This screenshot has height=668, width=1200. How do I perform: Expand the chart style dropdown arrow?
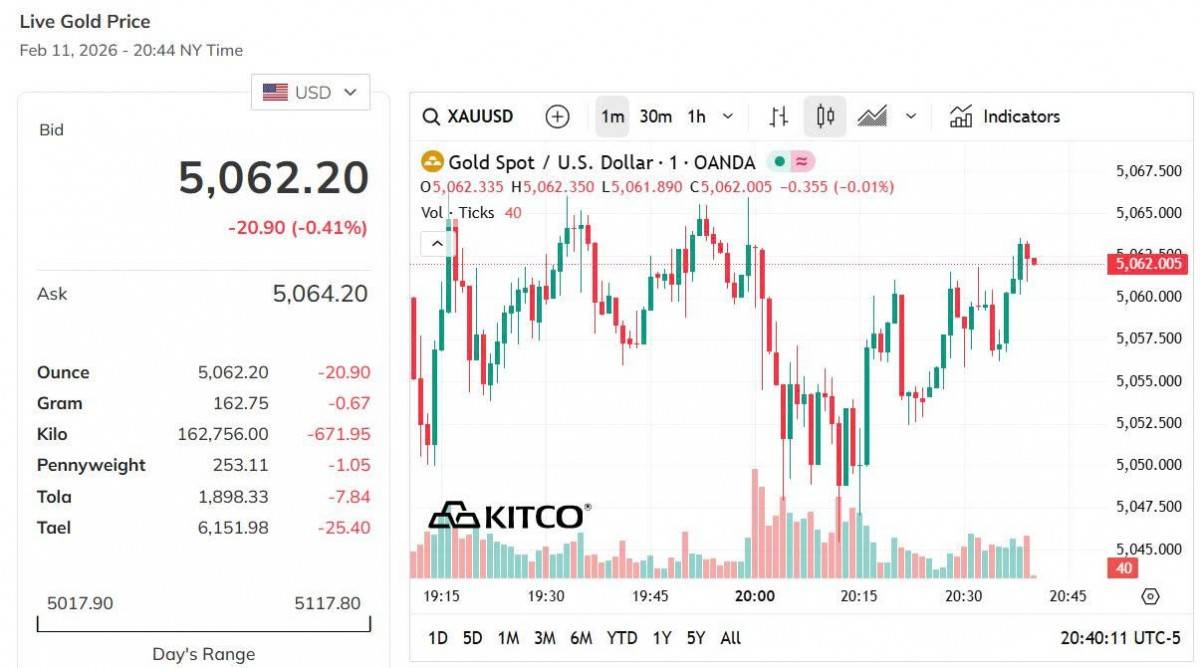[911, 117]
